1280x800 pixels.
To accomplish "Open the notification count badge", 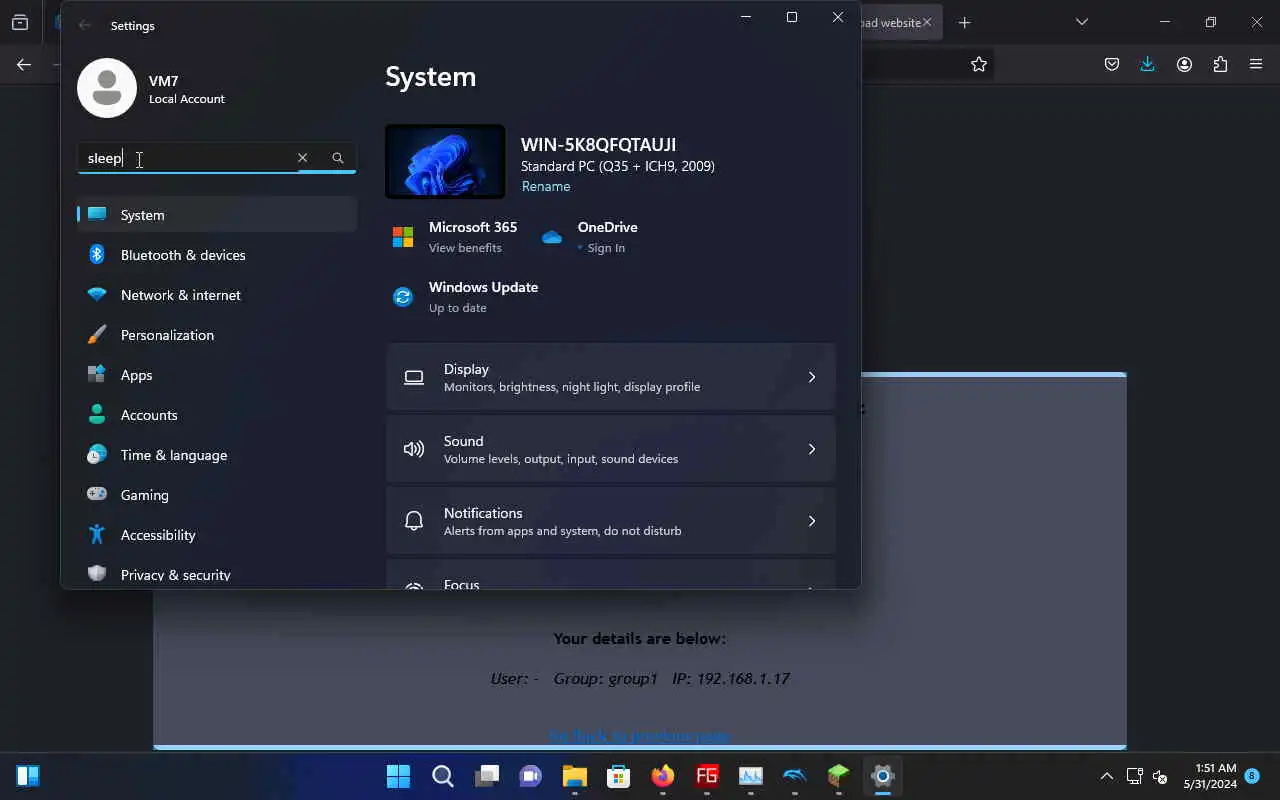I will (1252, 775).
